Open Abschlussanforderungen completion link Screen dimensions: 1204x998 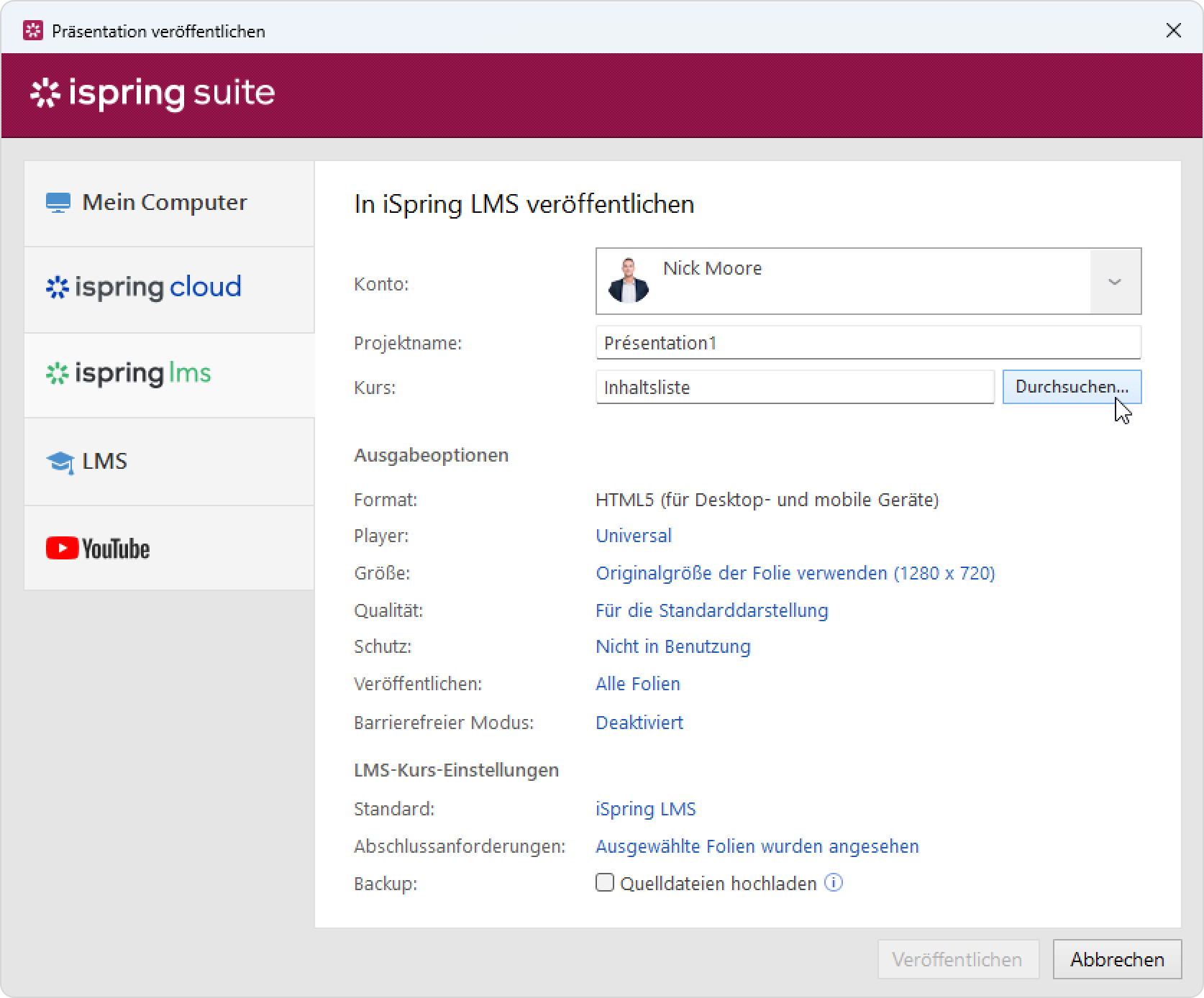click(x=757, y=846)
